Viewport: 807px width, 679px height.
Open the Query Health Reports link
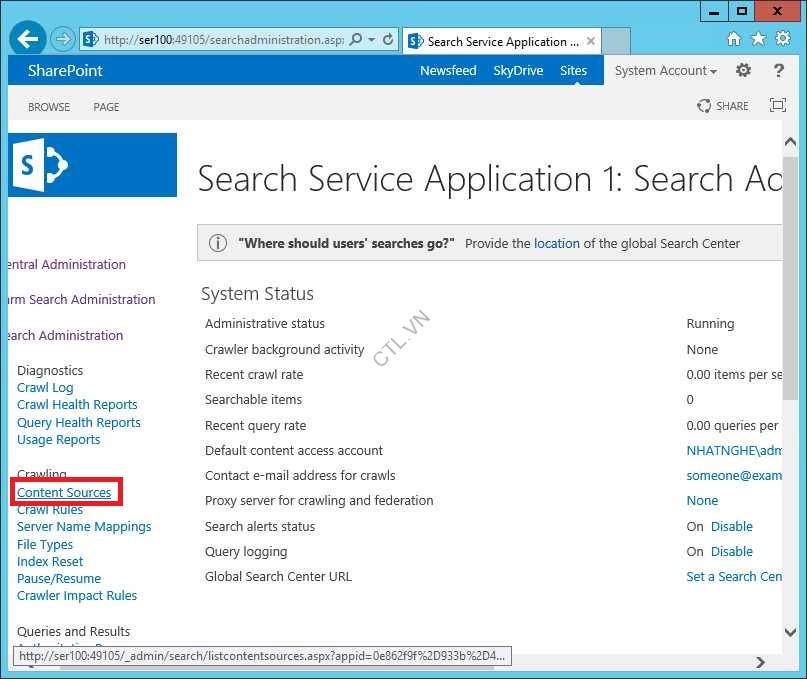[79, 423]
